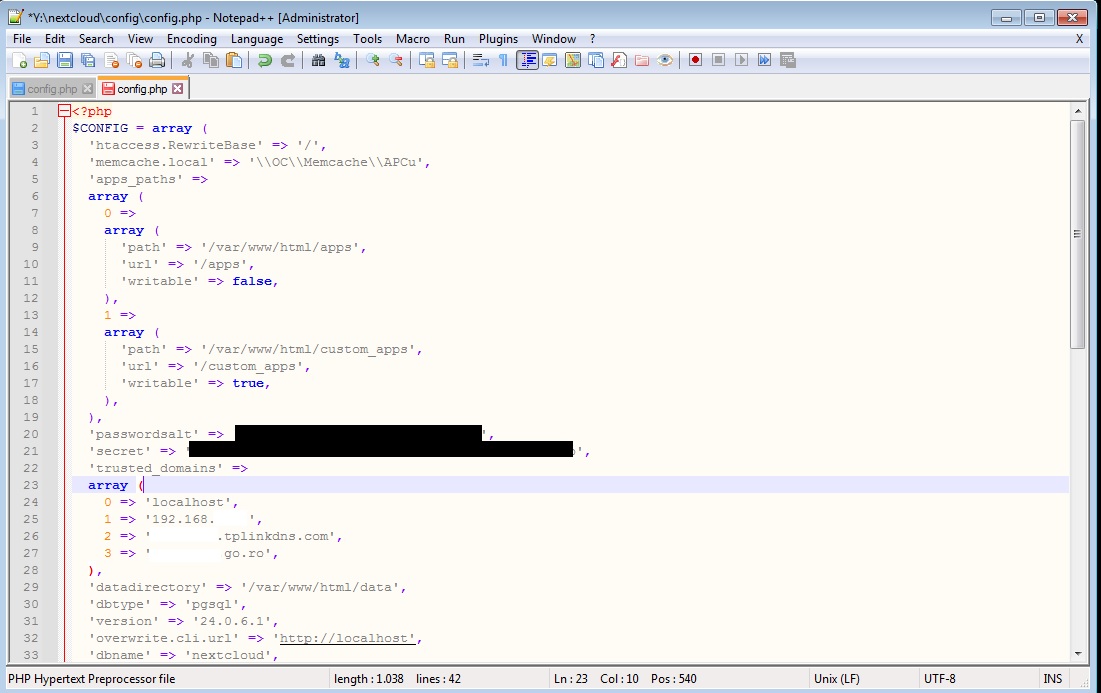The image size is (1101, 693).
Task: Open the Window menu
Action: (x=554, y=39)
